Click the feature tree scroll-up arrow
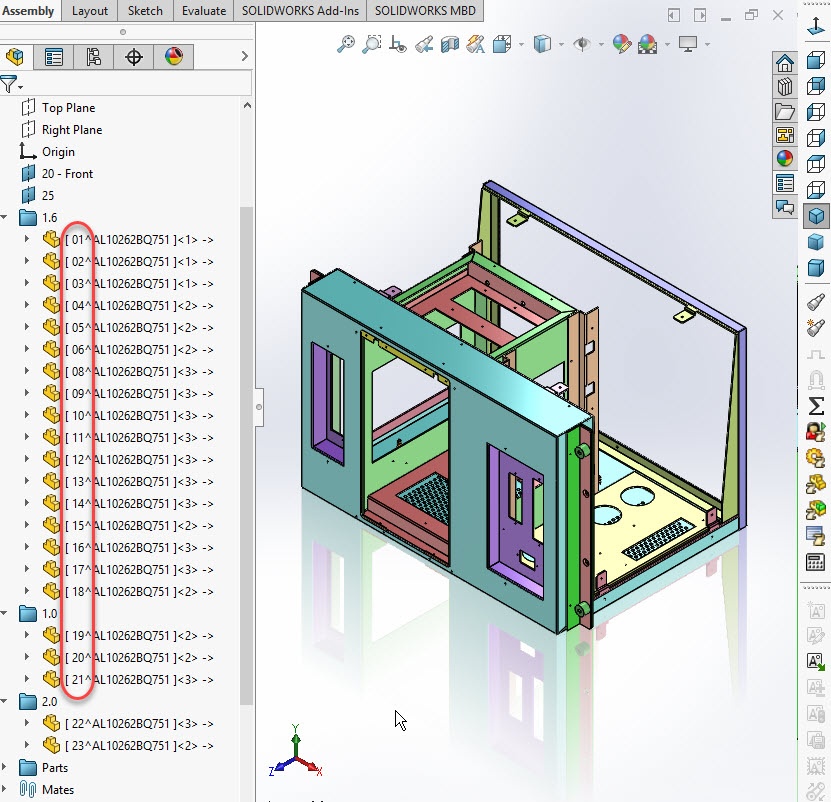831x802 pixels. click(x=247, y=105)
